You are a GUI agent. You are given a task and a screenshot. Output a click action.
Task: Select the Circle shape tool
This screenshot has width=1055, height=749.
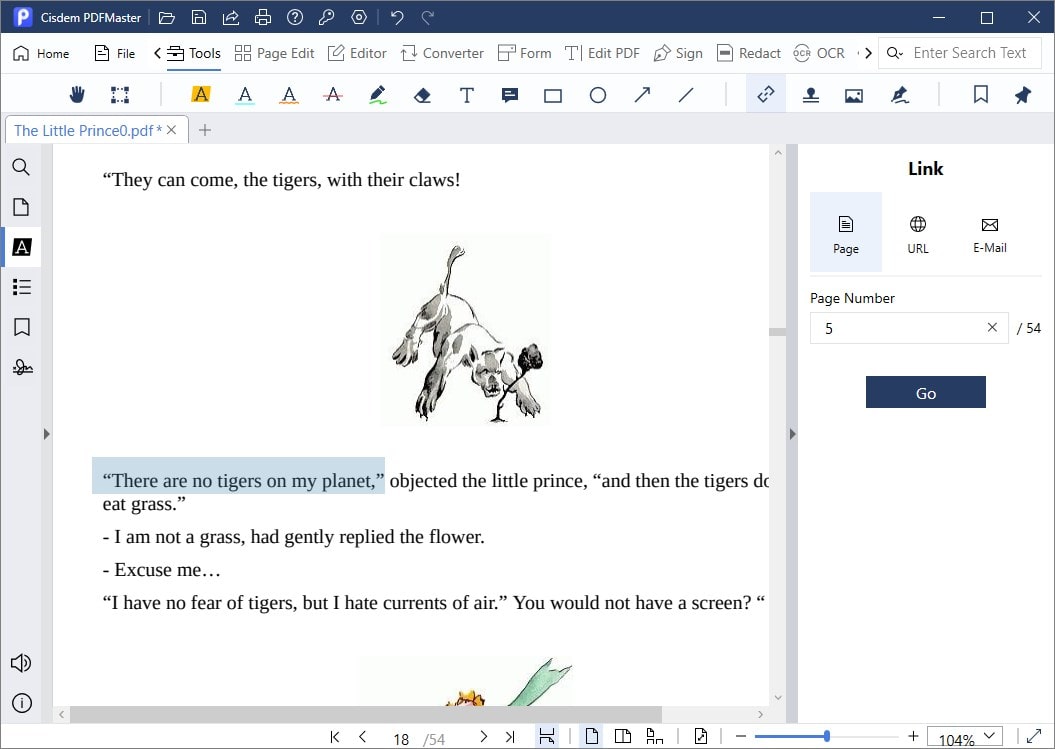[x=597, y=95]
